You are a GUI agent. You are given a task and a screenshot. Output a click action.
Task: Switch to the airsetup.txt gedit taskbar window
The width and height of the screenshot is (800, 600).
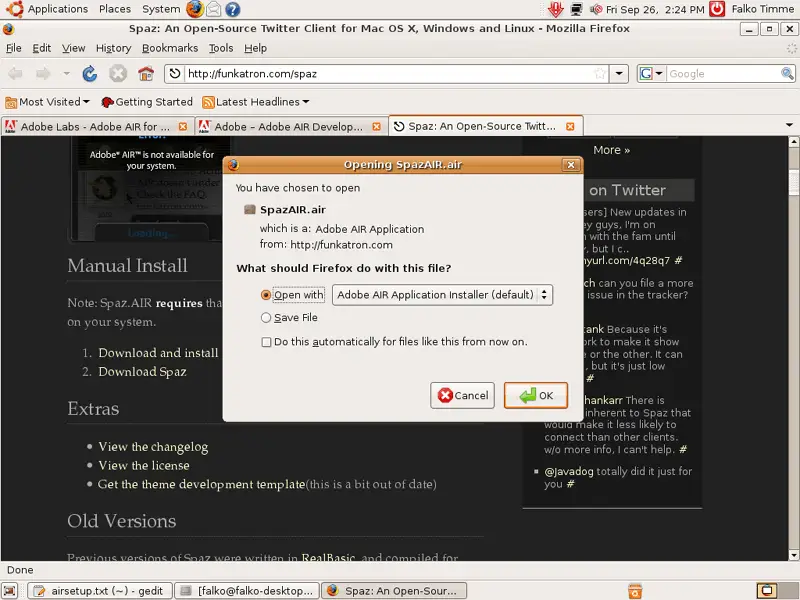pyautogui.click(x=99, y=591)
